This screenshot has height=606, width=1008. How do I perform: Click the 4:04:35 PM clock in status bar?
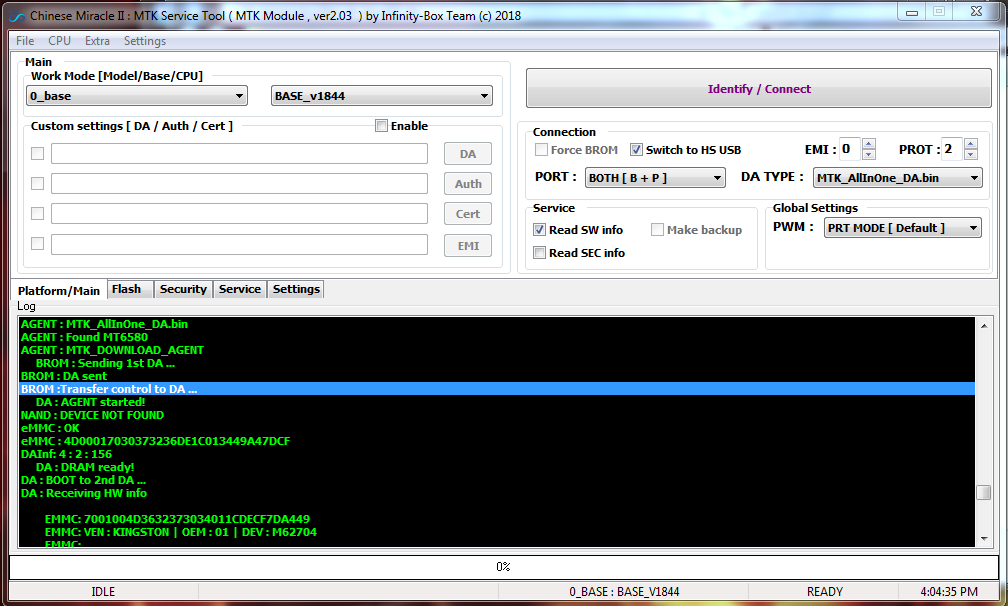tap(949, 592)
